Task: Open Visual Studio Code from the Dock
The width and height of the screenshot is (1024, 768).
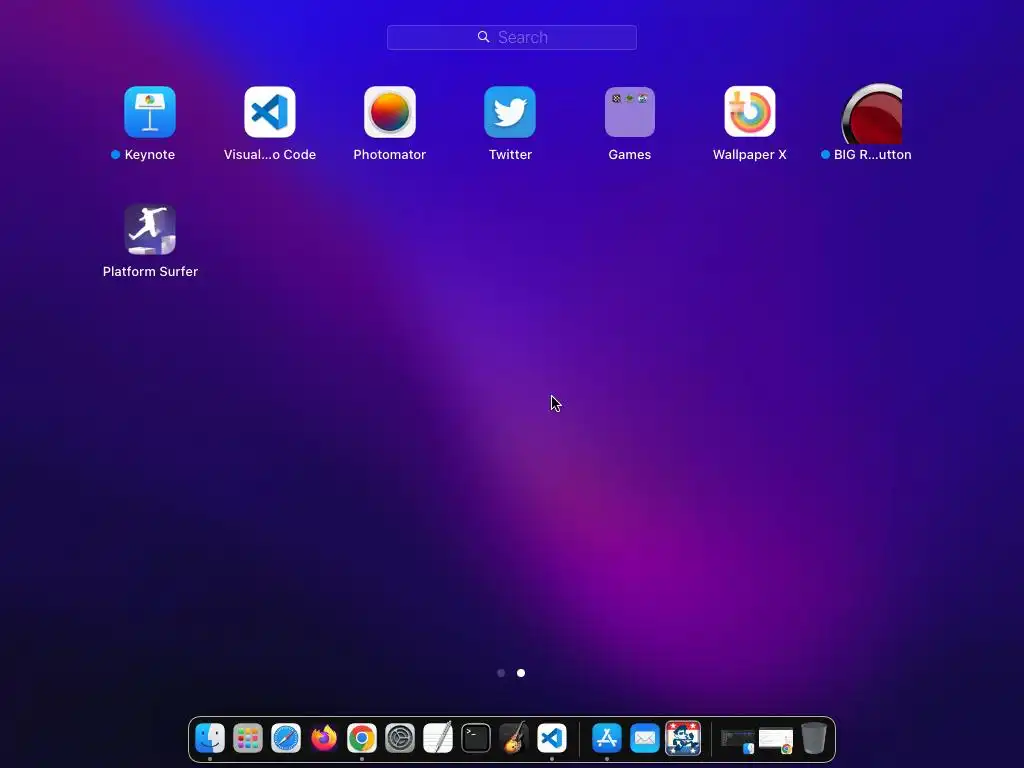Action: (552, 739)
